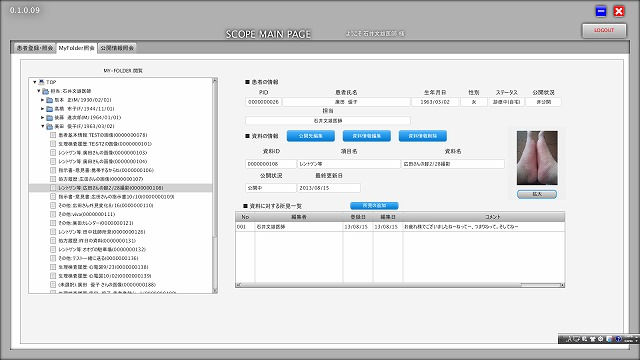
Task: Click the PID field 0000000026
Action: pyautogui.click(x=263, y=102)
